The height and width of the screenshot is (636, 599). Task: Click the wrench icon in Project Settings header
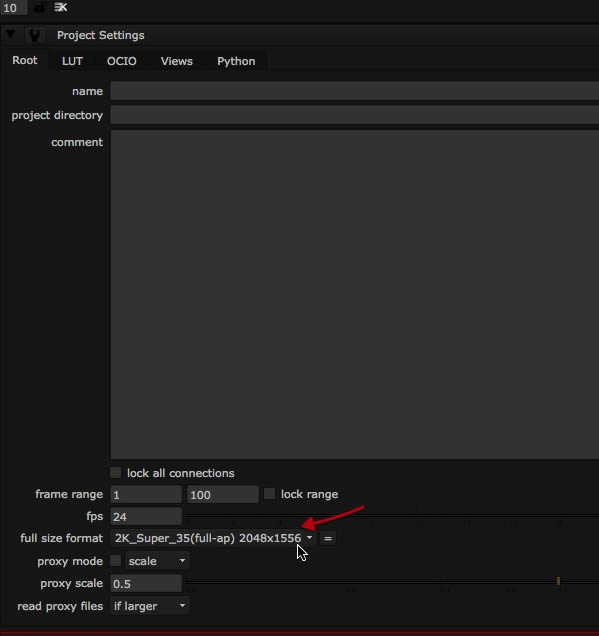coord(34,35)
